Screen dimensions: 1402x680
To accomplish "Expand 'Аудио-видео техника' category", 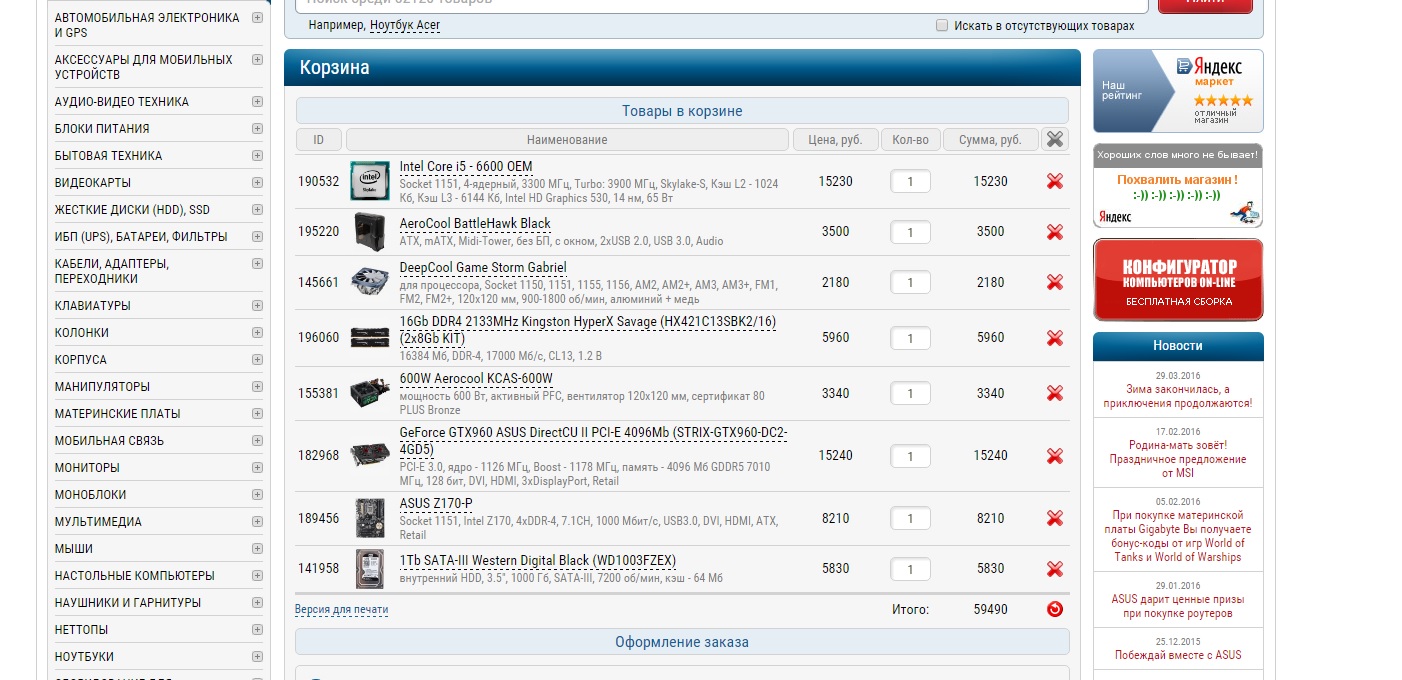I will coord(257,102).
